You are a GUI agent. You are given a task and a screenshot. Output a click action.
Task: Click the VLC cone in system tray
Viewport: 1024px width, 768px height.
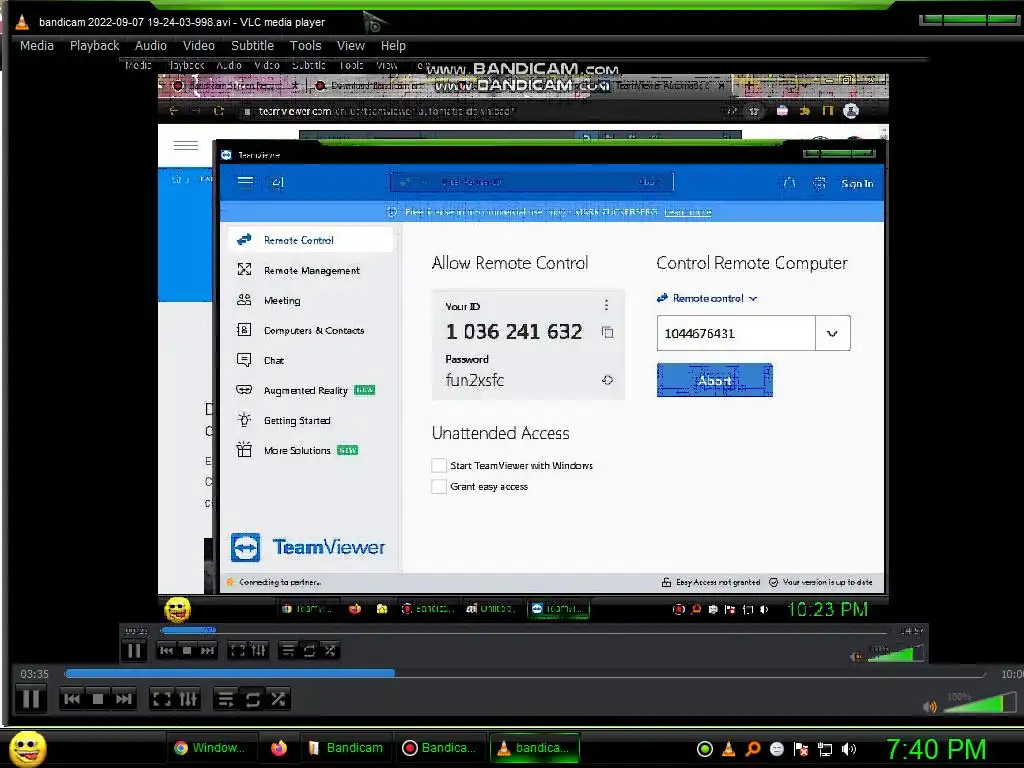click(729, 749)
